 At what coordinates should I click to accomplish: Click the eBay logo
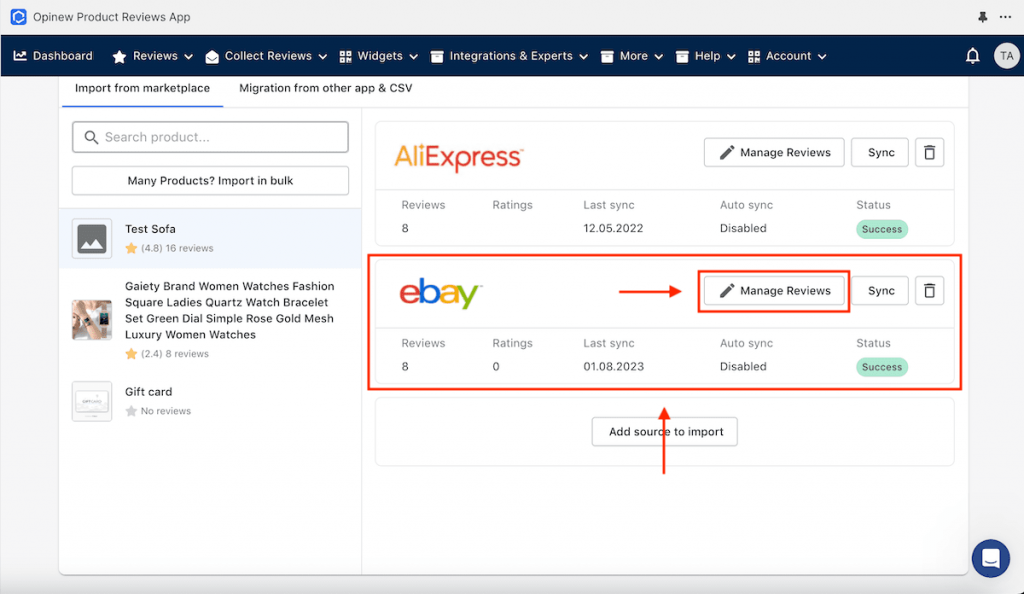(441, 294)
